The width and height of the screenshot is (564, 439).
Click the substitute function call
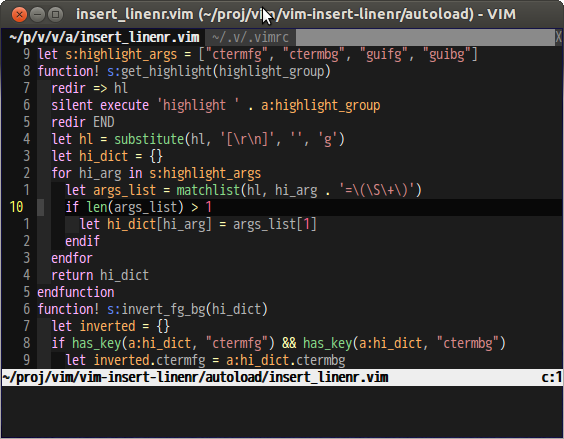229,139
